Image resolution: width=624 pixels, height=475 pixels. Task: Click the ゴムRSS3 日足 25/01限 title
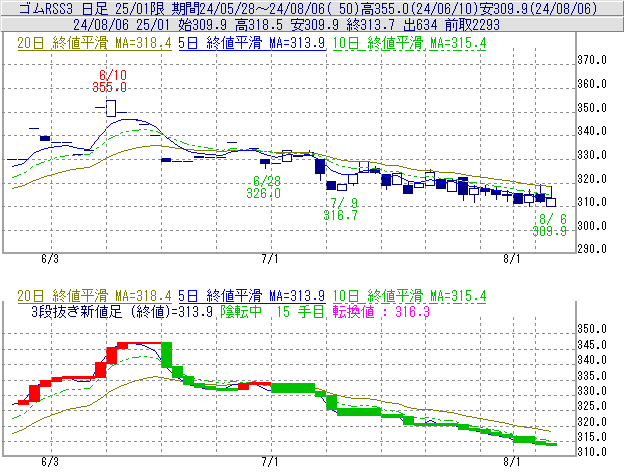(91, 8)
